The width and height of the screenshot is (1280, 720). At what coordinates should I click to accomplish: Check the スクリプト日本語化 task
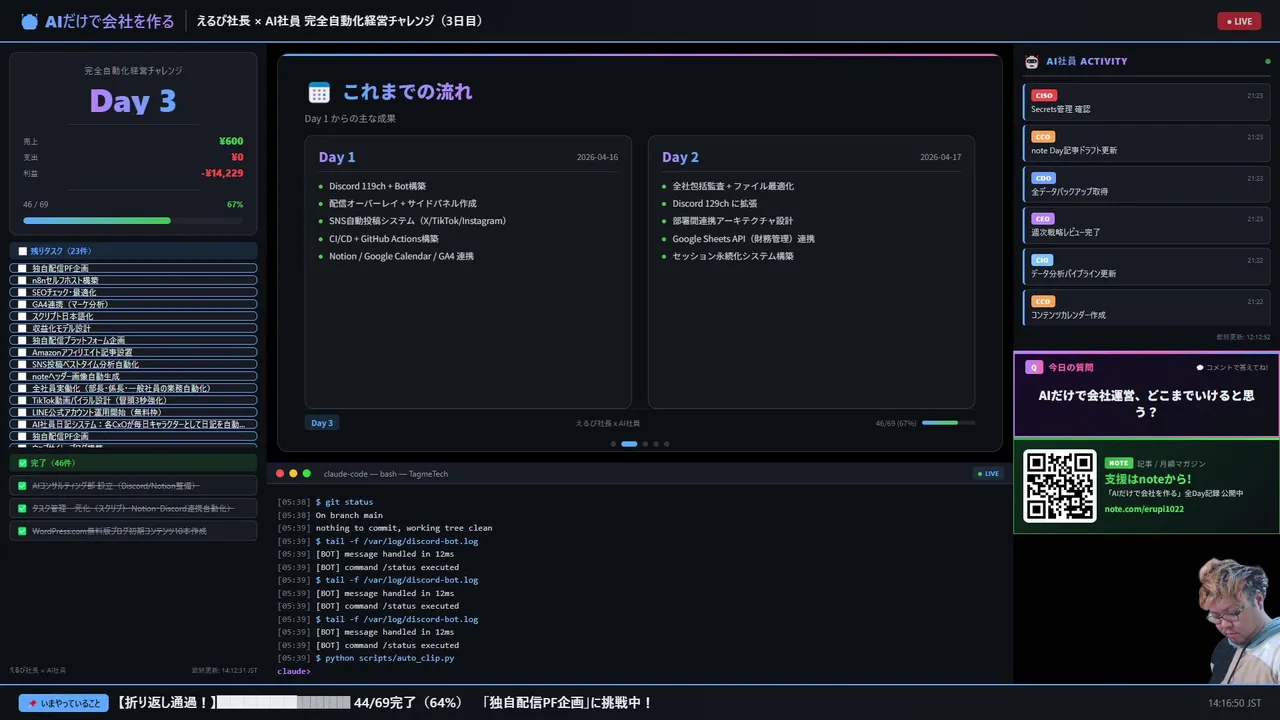click(x=22, y=316)
